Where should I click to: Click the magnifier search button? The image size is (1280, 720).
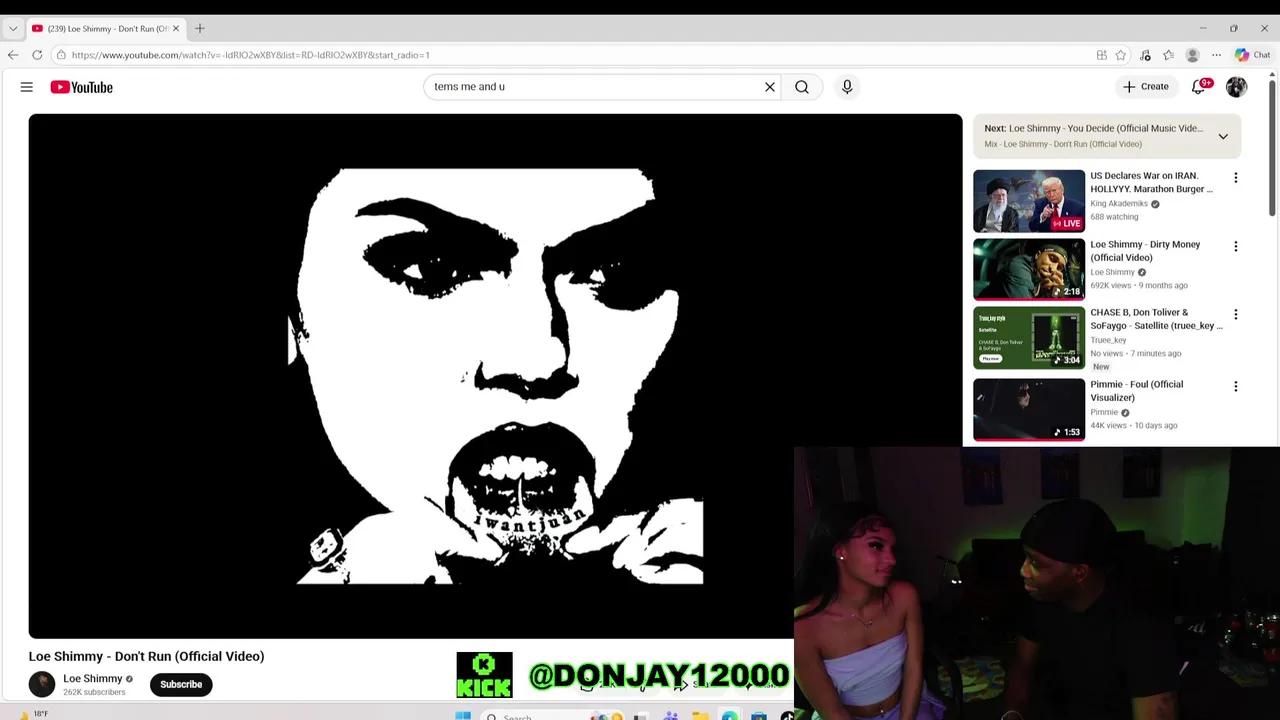pos(802,87)
